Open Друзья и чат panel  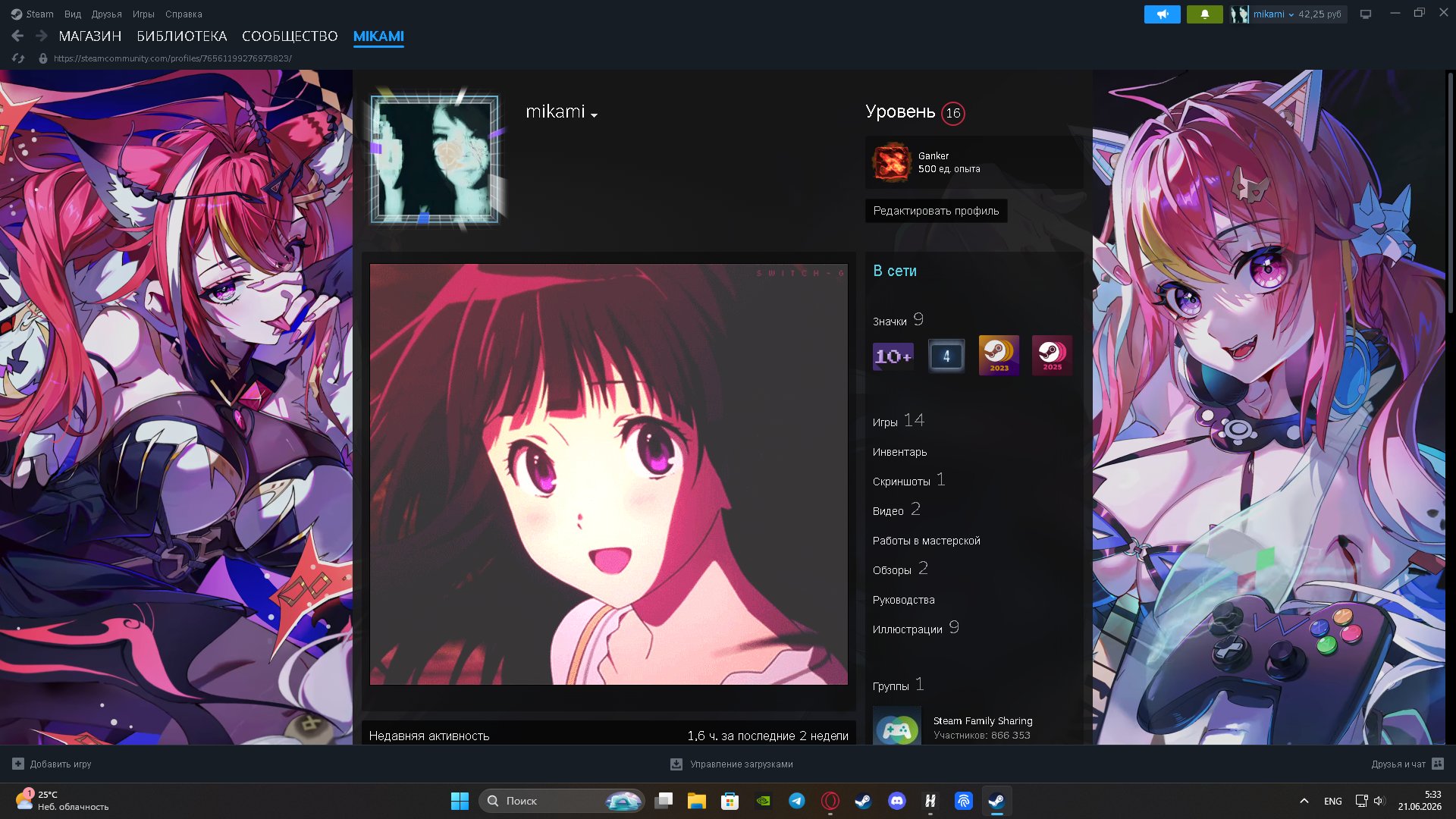[x=1407, y=764]
